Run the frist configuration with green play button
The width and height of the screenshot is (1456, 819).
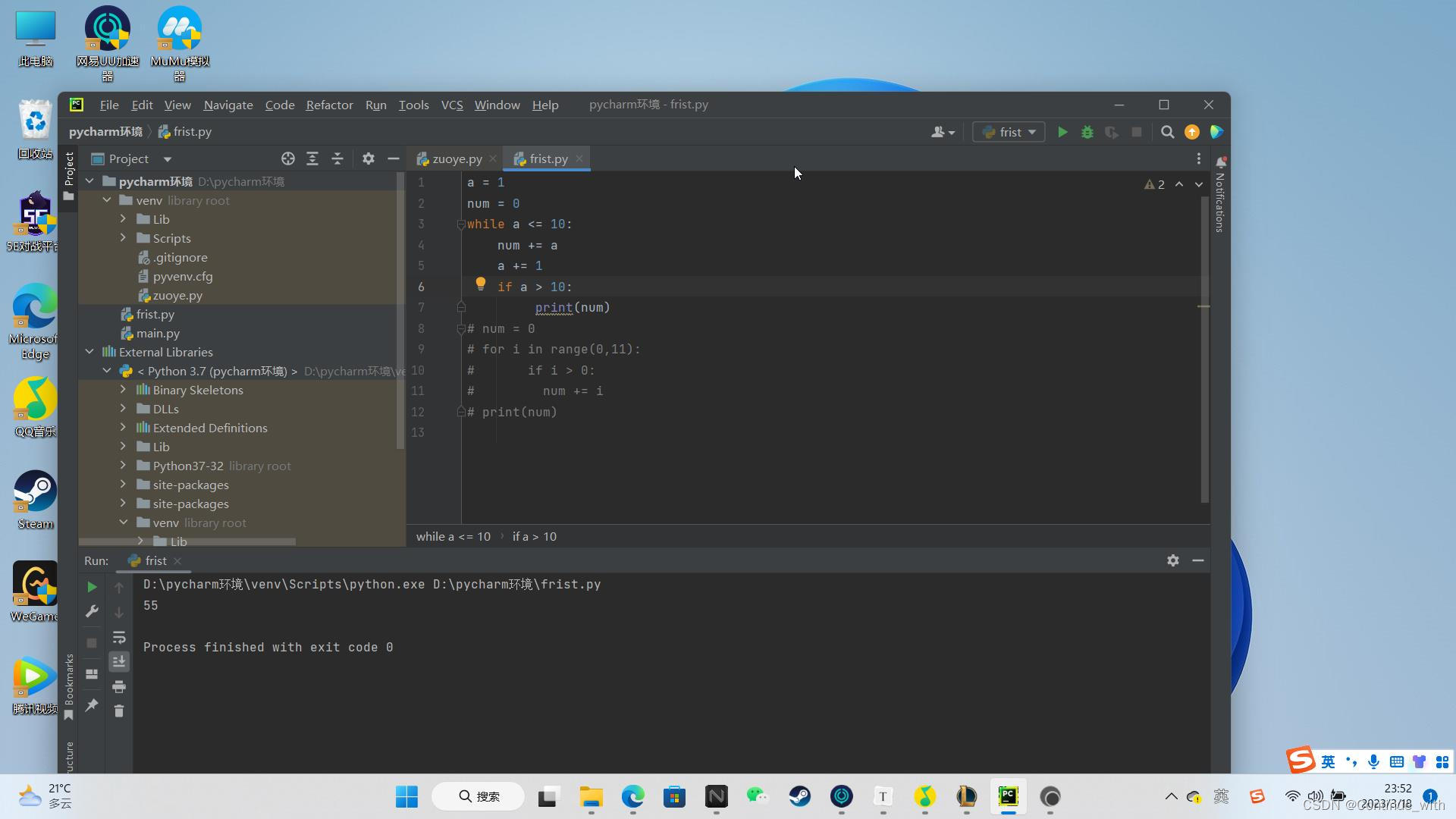point(1062,132)
